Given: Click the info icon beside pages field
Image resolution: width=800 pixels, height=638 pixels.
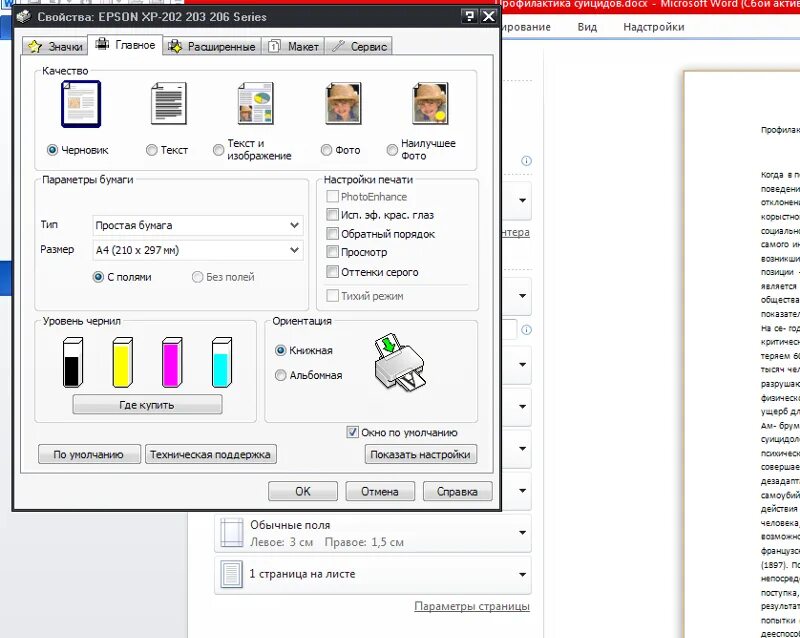Looking at the screenshot, I should tap(527, 330).
